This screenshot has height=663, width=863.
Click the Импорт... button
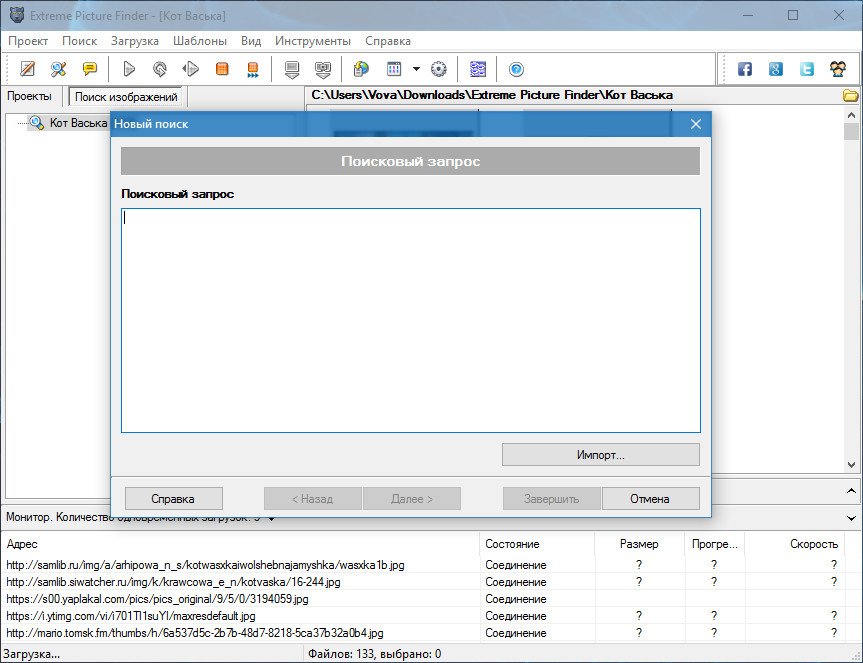pos(600,455)
